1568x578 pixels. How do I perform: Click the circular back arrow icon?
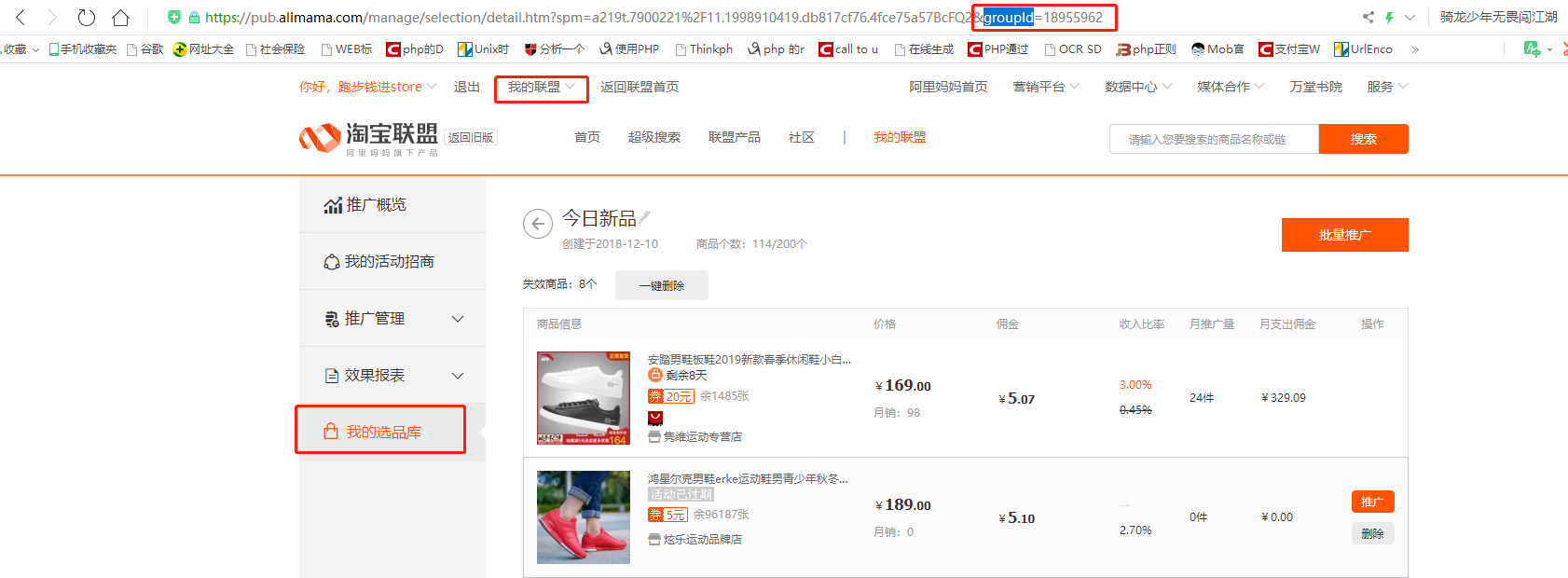tap(538, 224)
